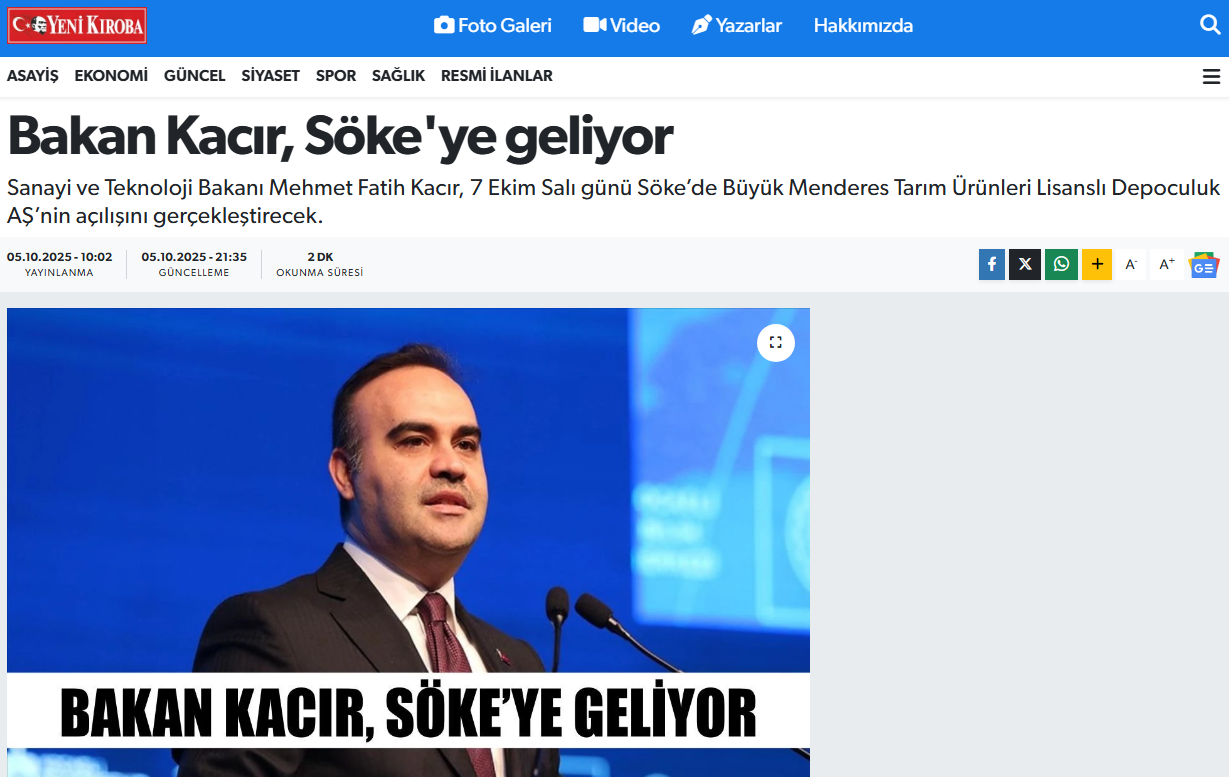The image size is (1229, 777).
Task: Click the Yeni Kıroba site logo
Action: (78, 25)
